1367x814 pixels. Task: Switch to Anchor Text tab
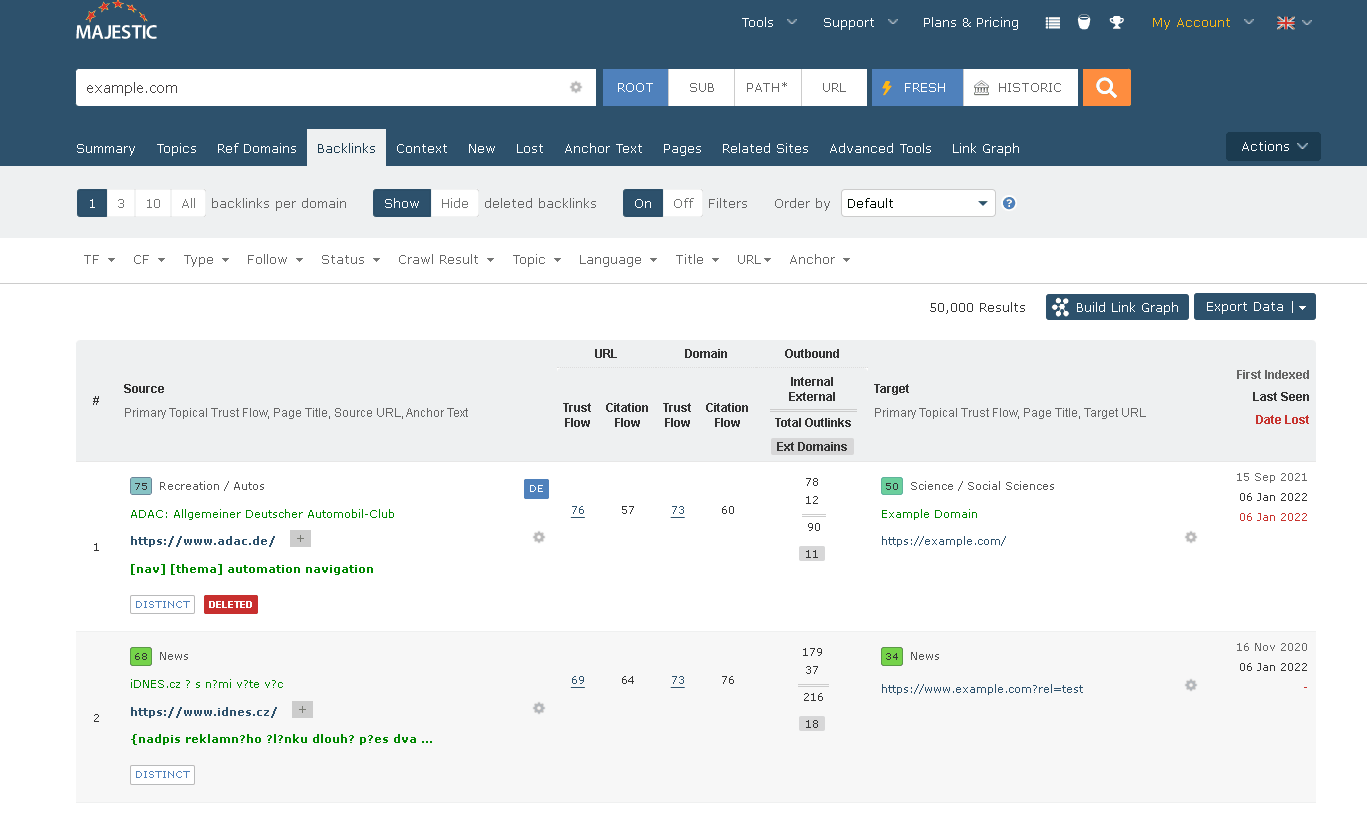603,148
